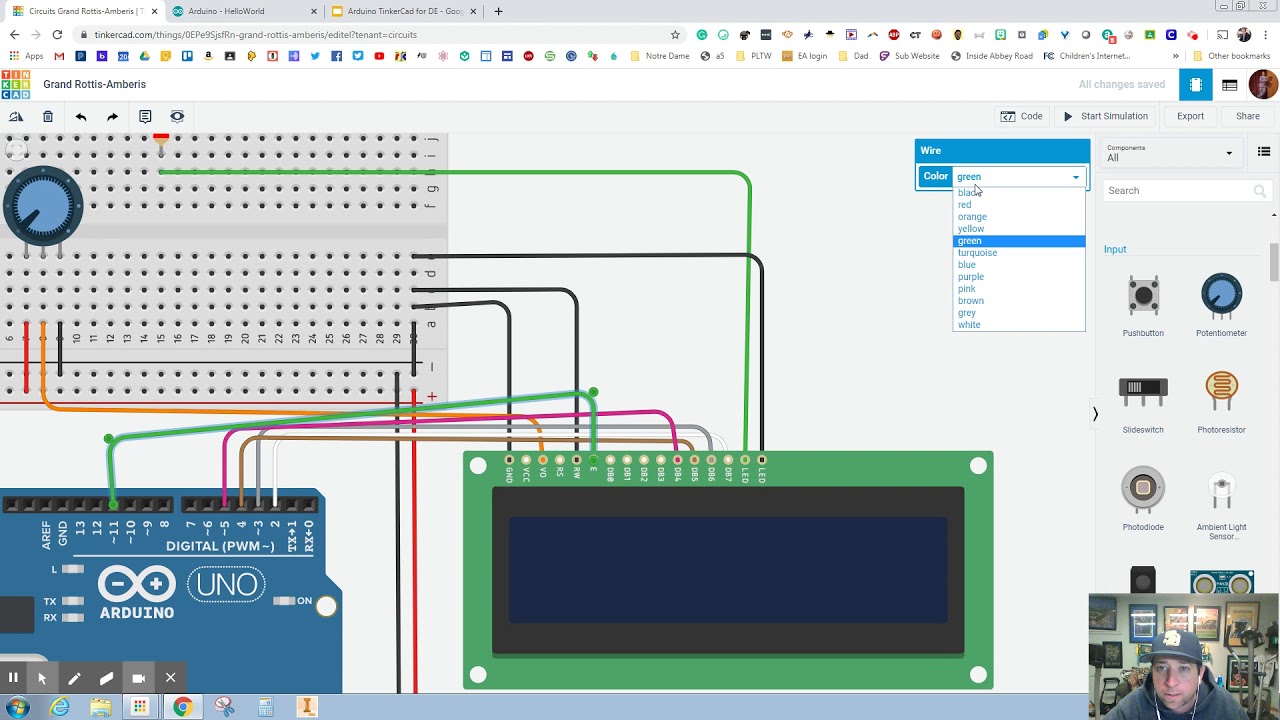Open the wire Color dropdown showing green
This screenshot has width=1280, height=720.
[x=1019, y=177]
